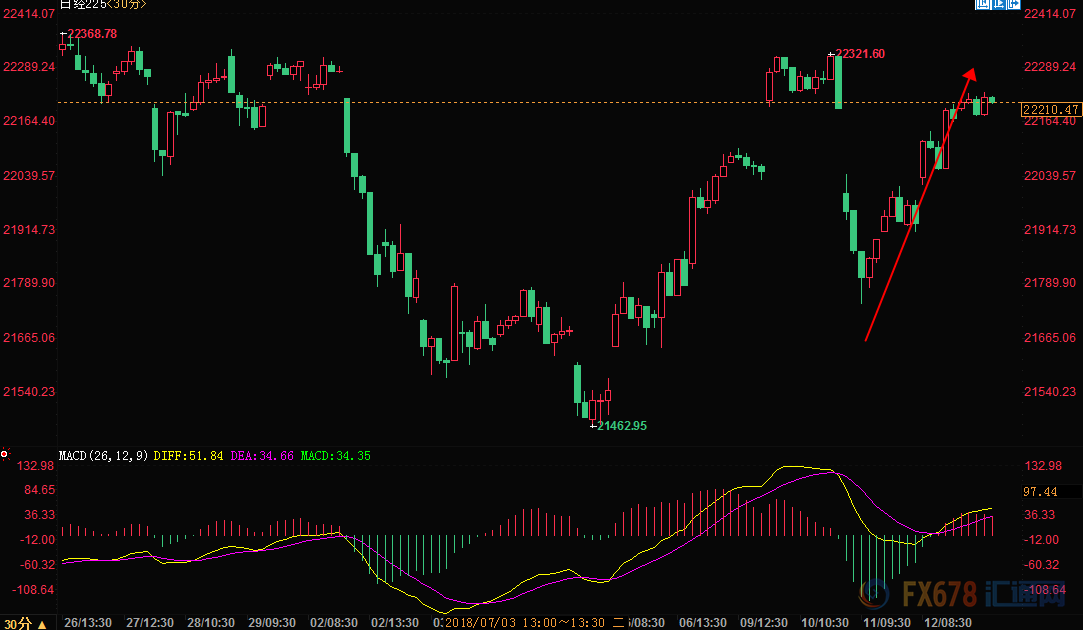Select the DIFF:51.84 indicator value

[190, 456]
